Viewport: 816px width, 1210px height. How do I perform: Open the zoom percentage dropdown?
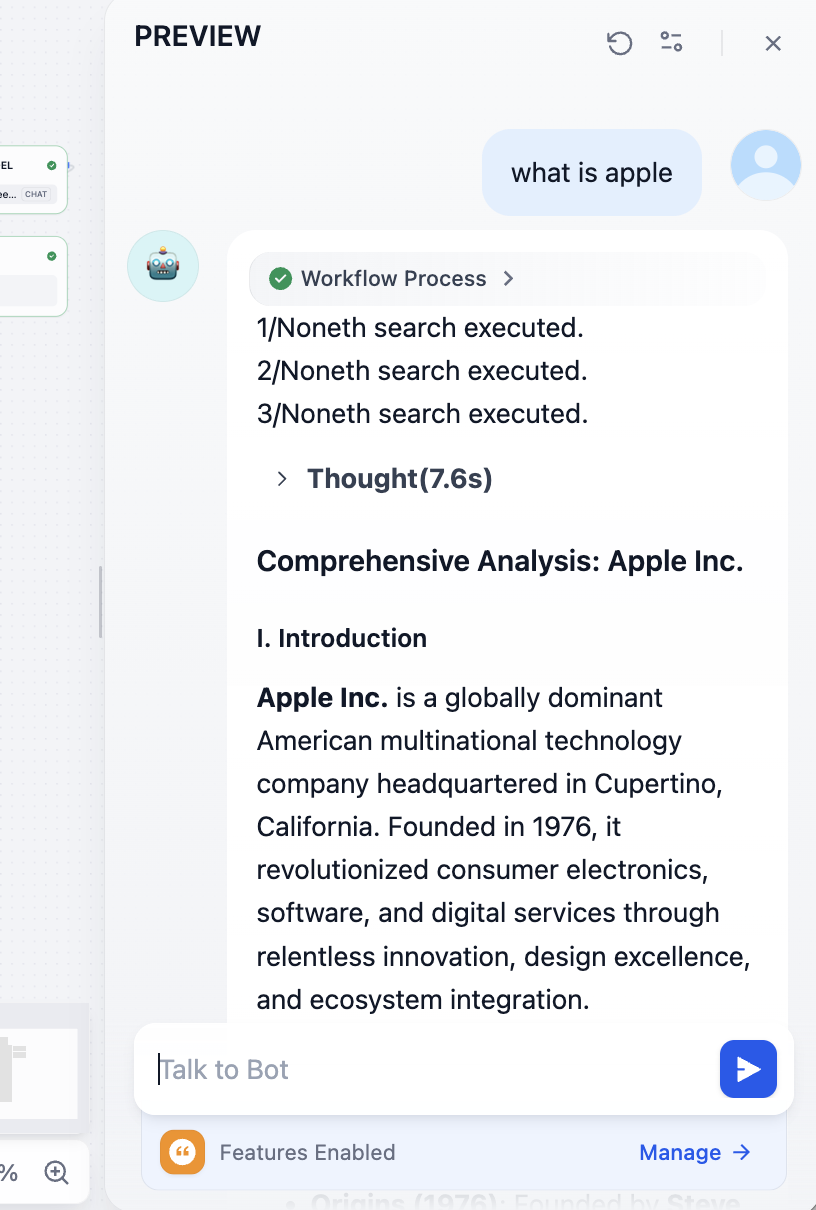[x=9, y=1173]
